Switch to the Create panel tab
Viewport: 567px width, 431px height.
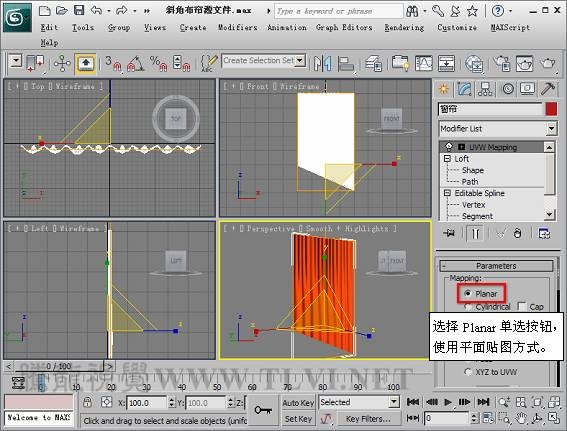[443, 89]
